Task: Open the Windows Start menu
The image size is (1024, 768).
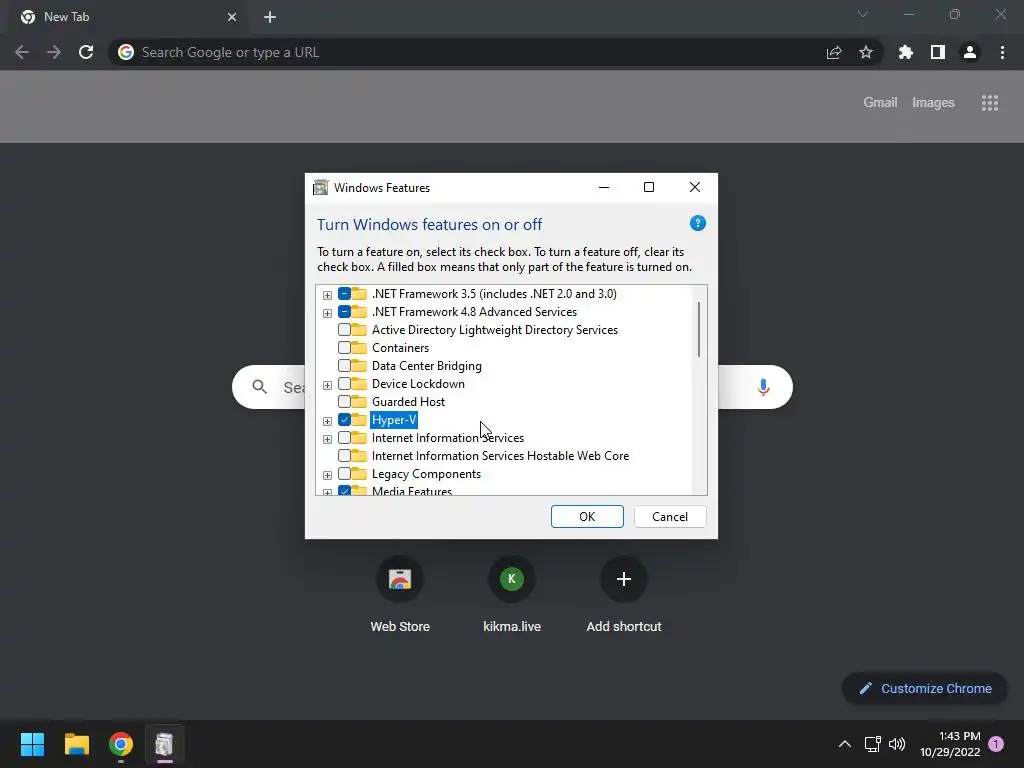Action: [x=32, y=744]
